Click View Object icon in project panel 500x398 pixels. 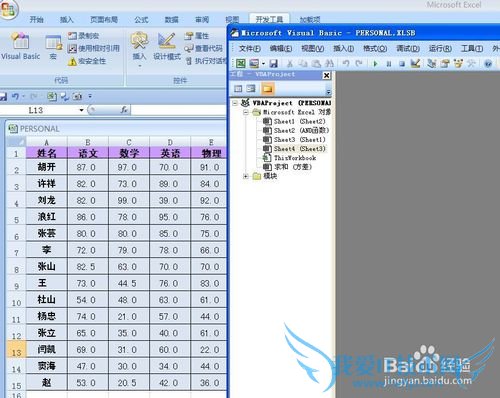pyautogui.click(x=251, y=89)
